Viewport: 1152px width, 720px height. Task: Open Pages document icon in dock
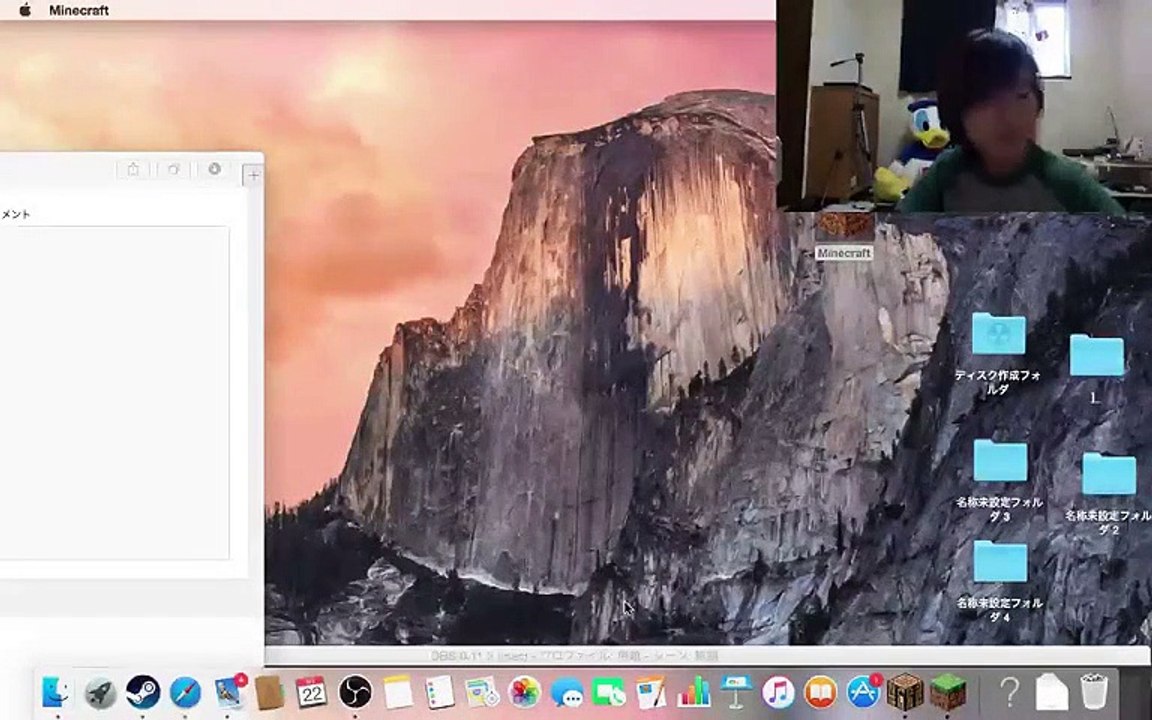[651, 692]
